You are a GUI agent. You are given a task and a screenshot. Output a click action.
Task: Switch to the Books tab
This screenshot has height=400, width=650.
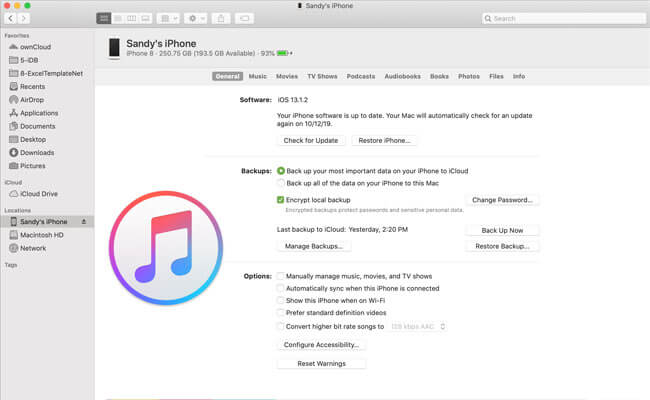439,76
